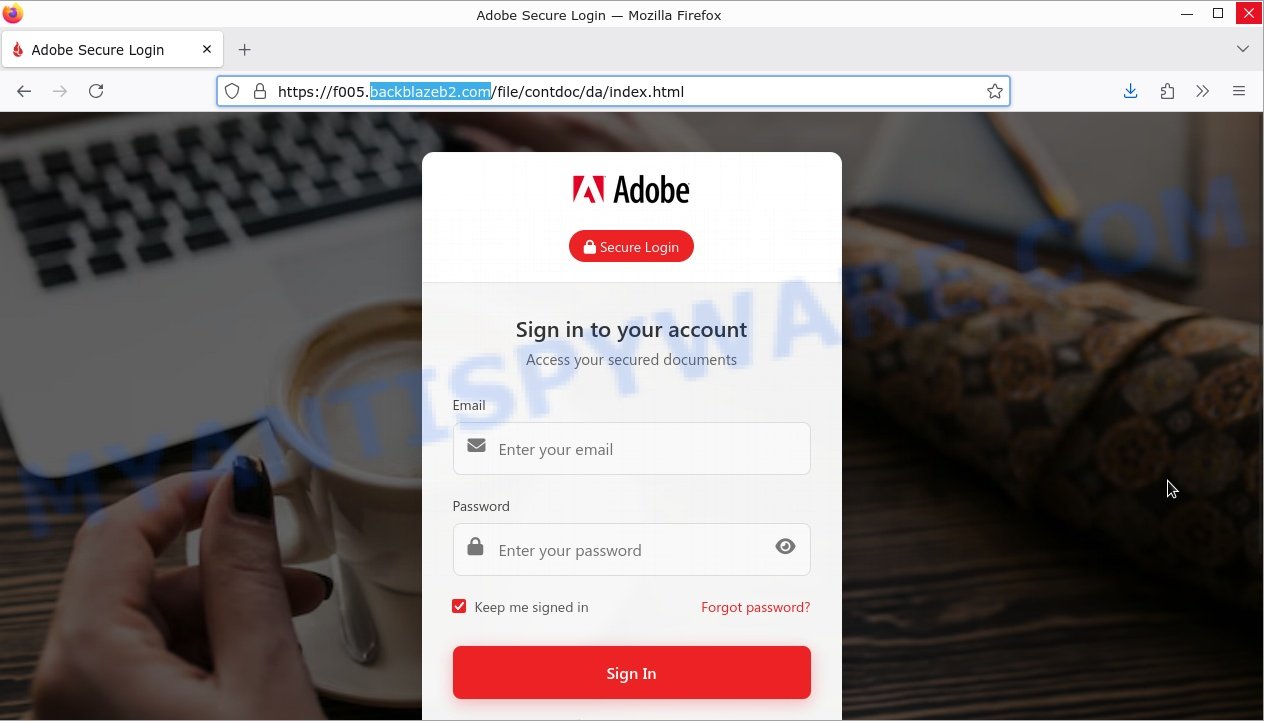Uncheck the Keep me signed in checkbox

coord(459,606)
